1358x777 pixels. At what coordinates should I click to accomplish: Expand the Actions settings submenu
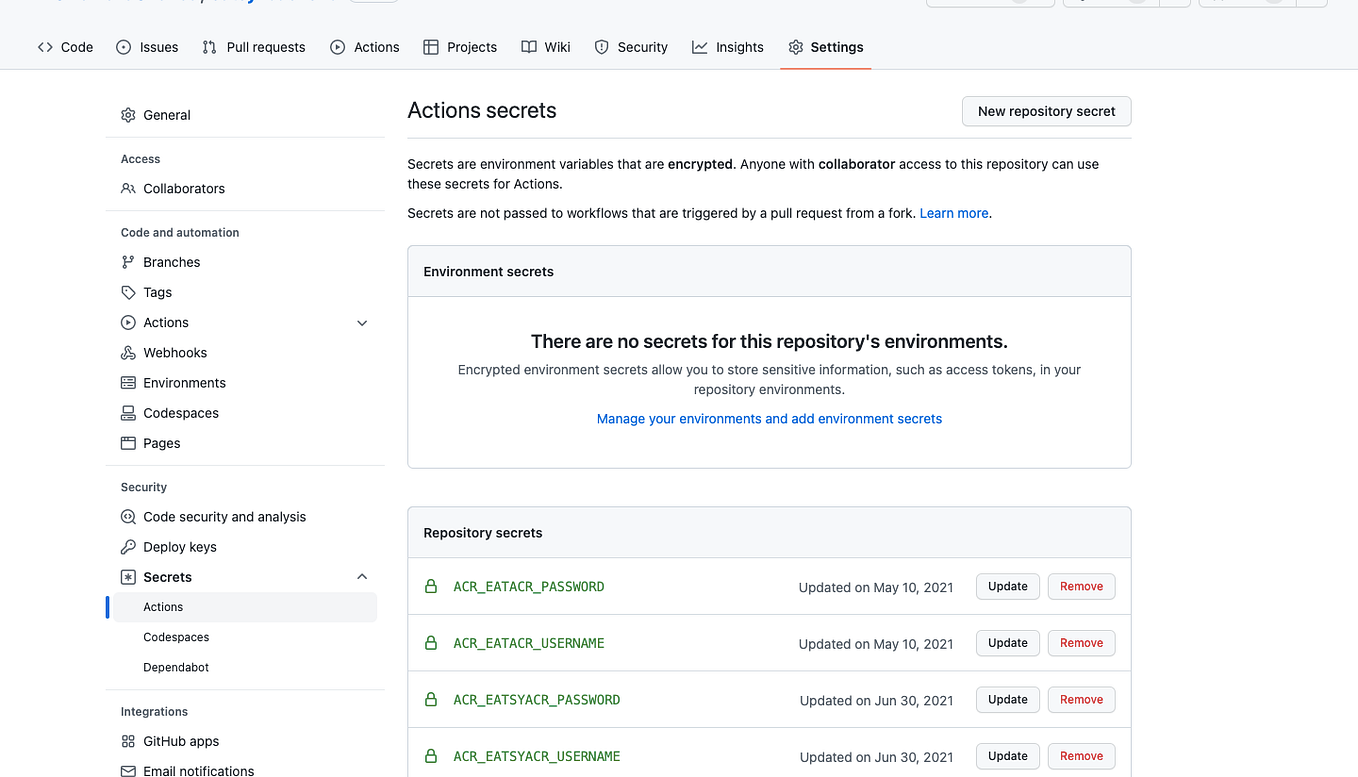click(x=362, y=322)
